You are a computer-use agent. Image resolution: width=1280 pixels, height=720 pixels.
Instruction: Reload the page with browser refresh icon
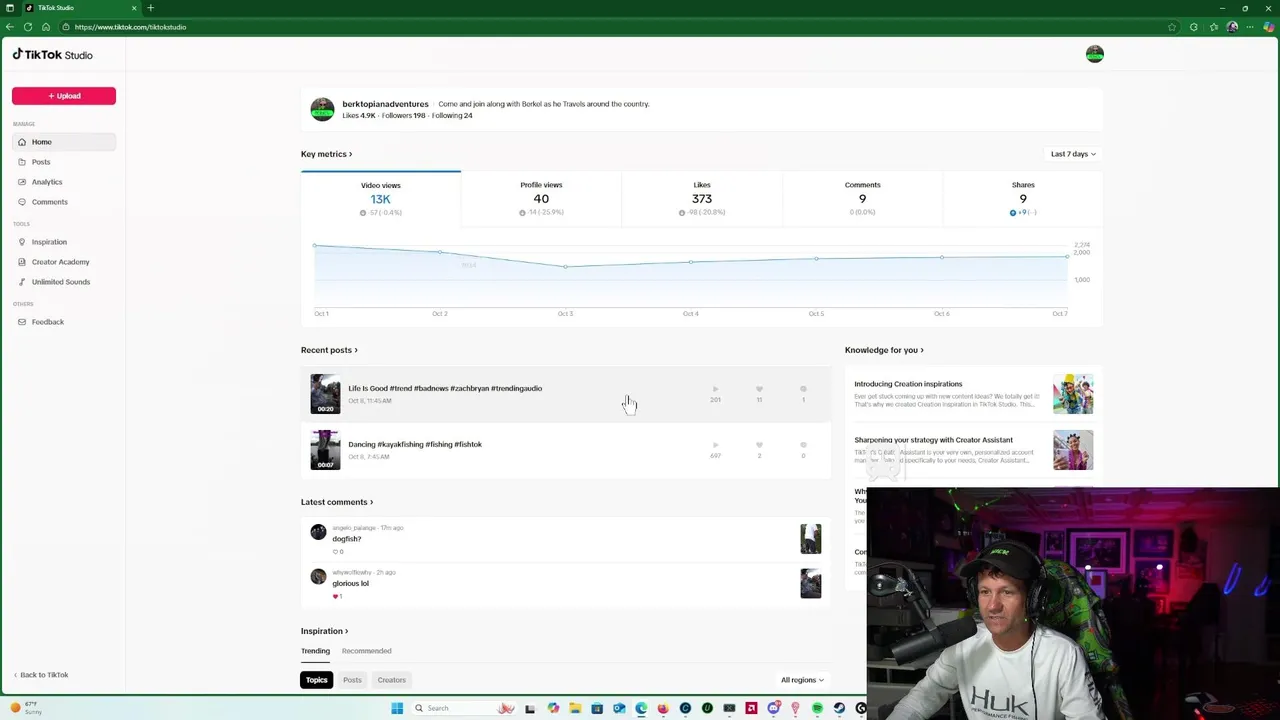tap(28, 27)
